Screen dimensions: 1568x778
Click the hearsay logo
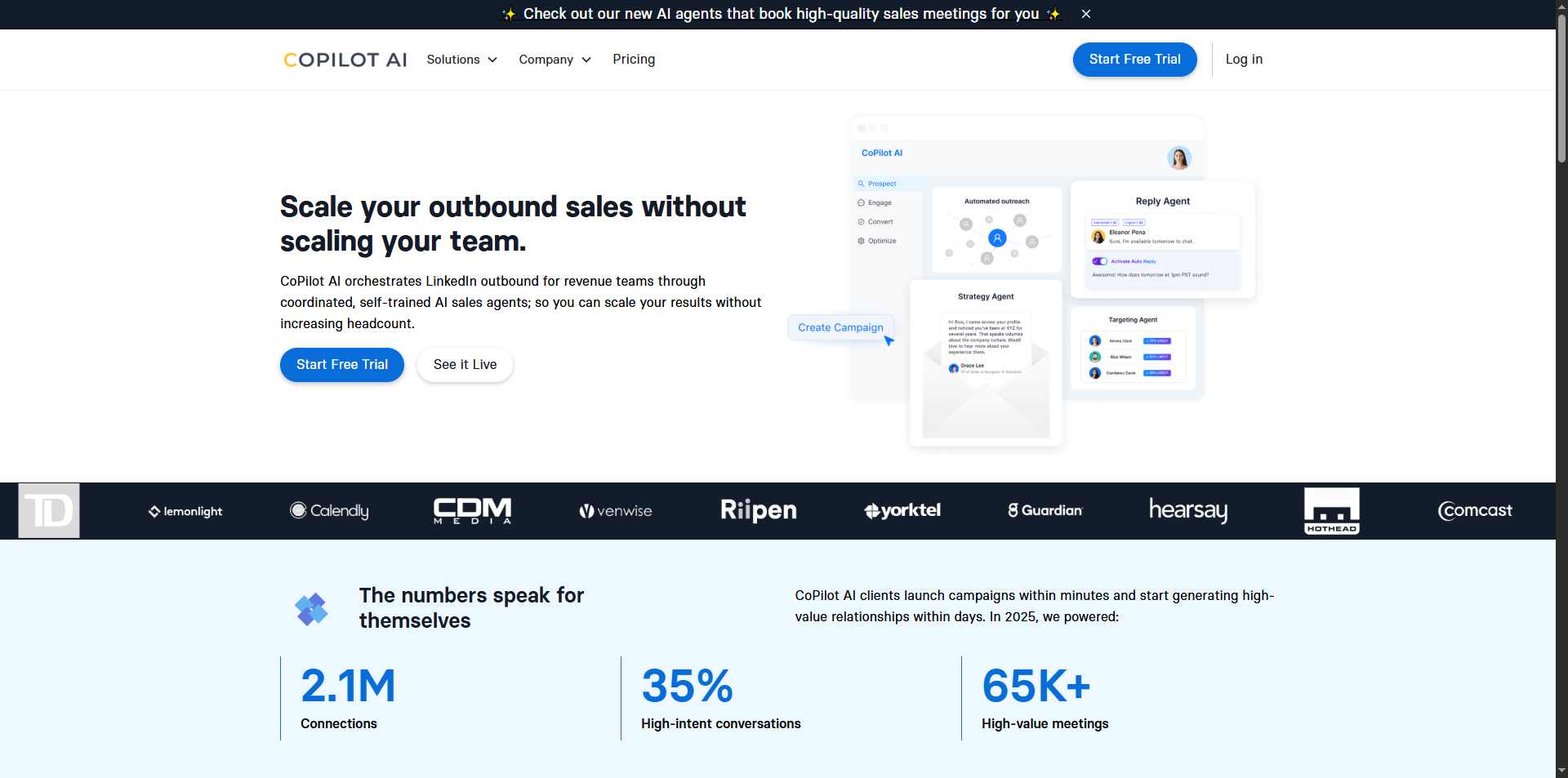click(1188, 510)
